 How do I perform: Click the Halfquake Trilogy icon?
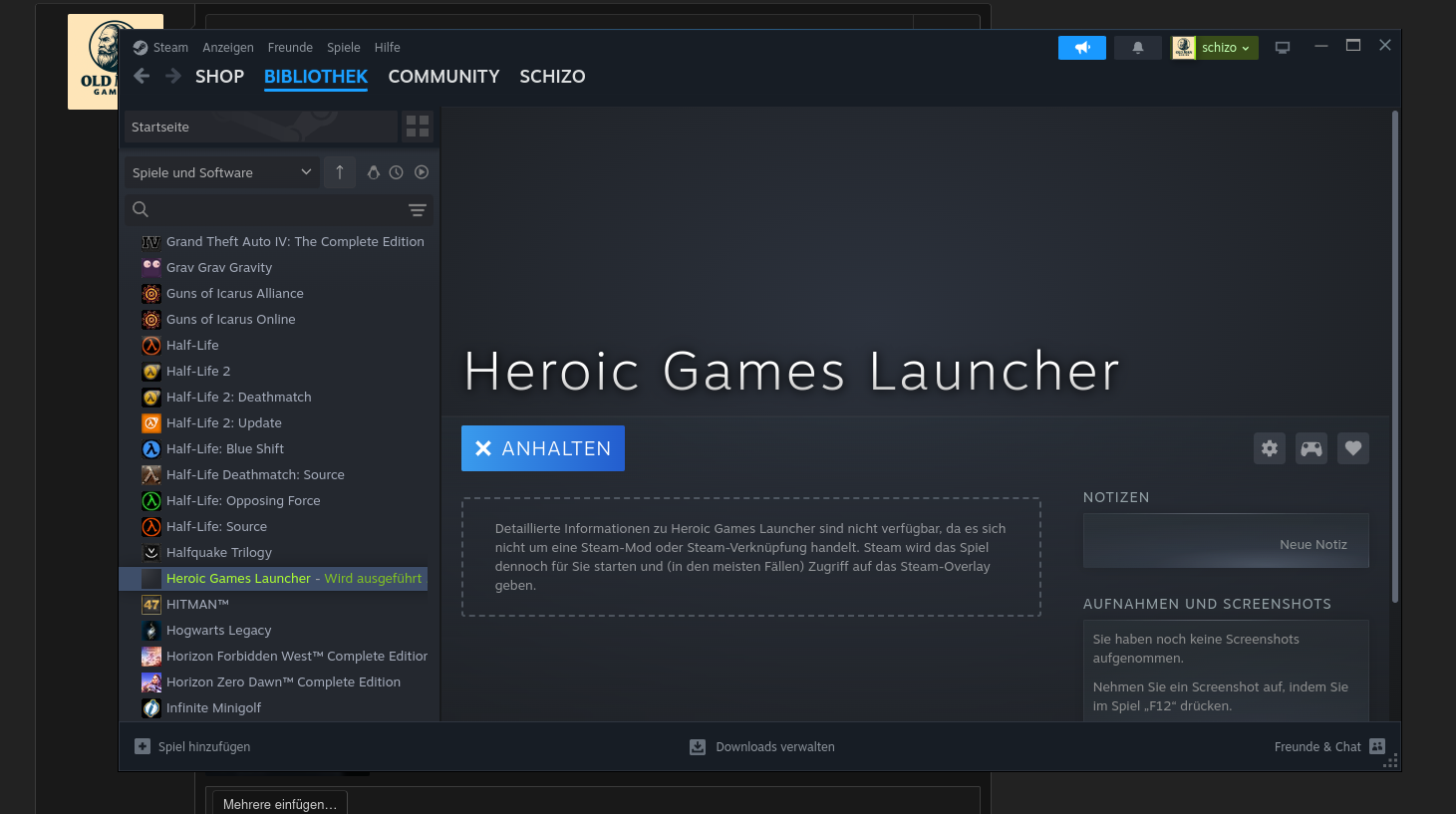pyautogui.click(x=151, y=553)
